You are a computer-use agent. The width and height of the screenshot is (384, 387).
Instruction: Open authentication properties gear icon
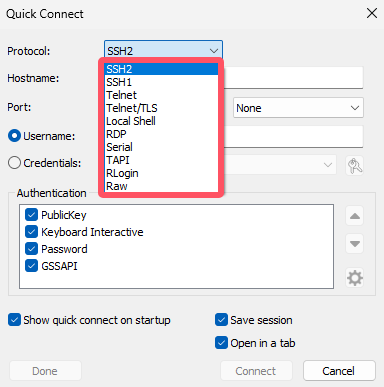[x=355, y=278]
